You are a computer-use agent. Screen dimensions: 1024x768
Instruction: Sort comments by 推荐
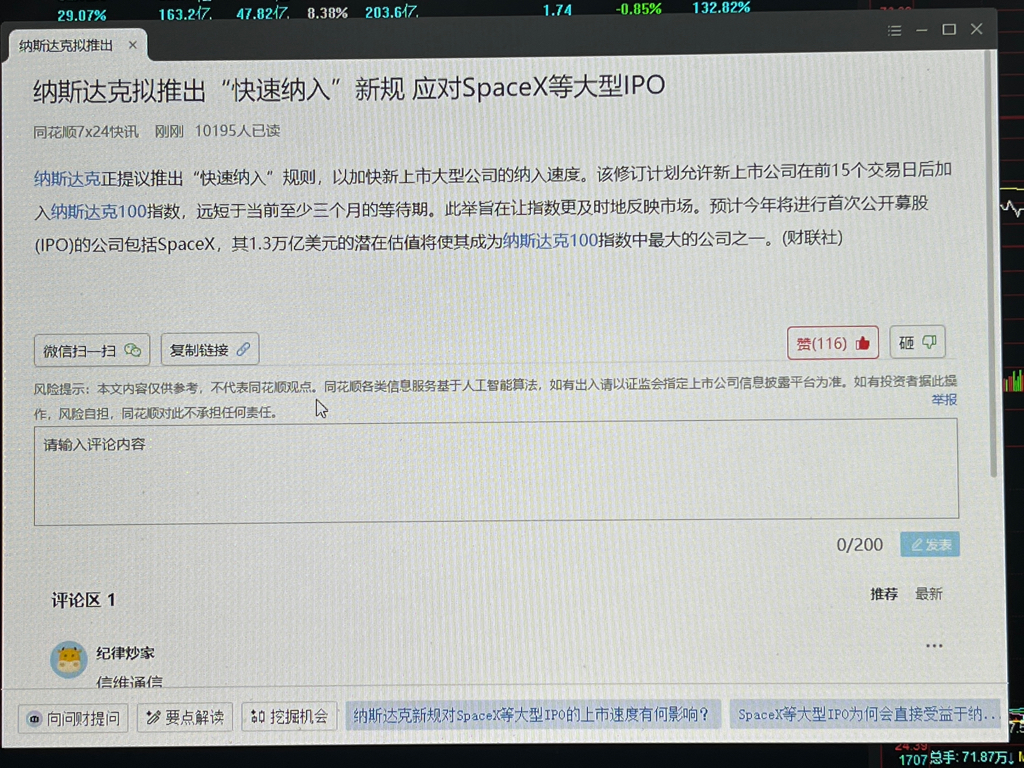click(x=884, y=594)
